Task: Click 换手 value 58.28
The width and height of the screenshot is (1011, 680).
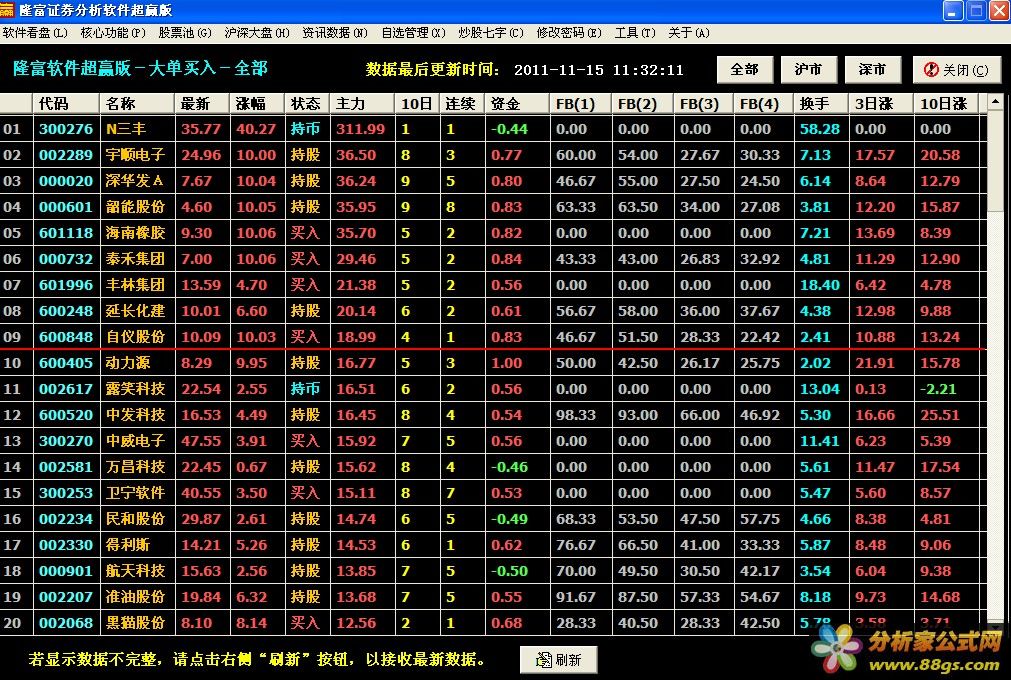Action: click(820, 129)
